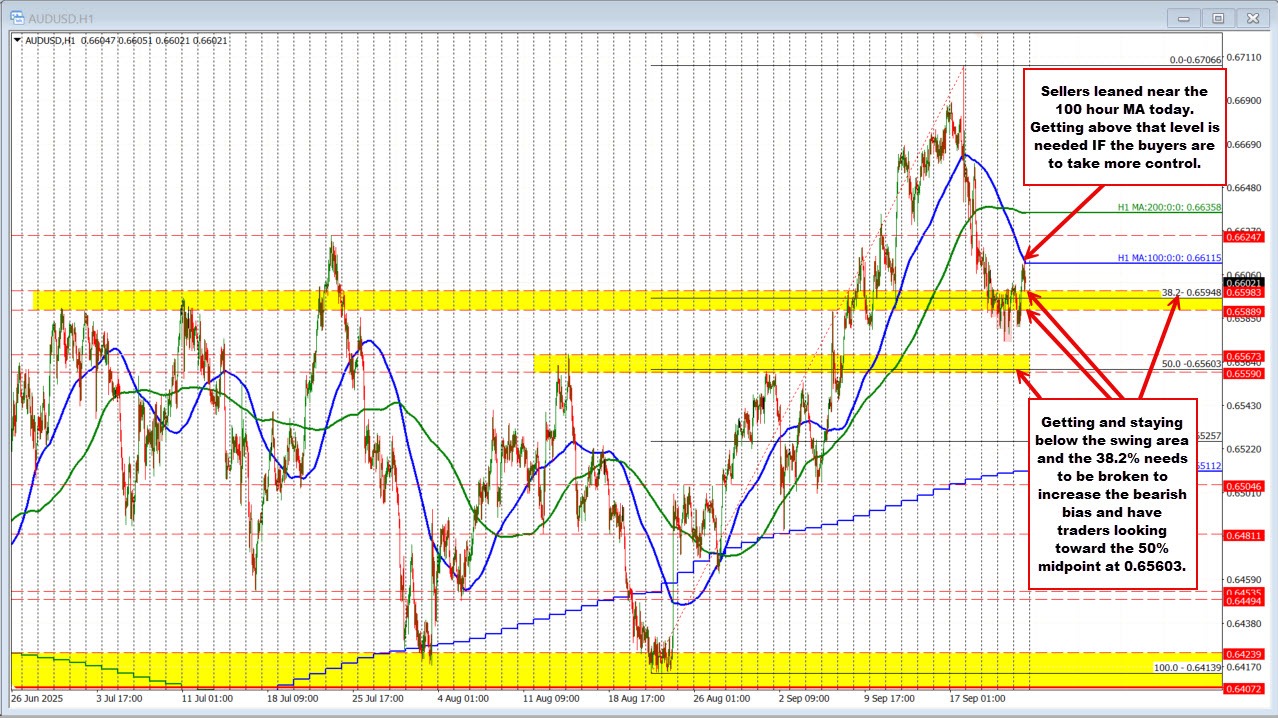Select the 0.0-0.67066 Fibonacci label

click(1194, 60)
